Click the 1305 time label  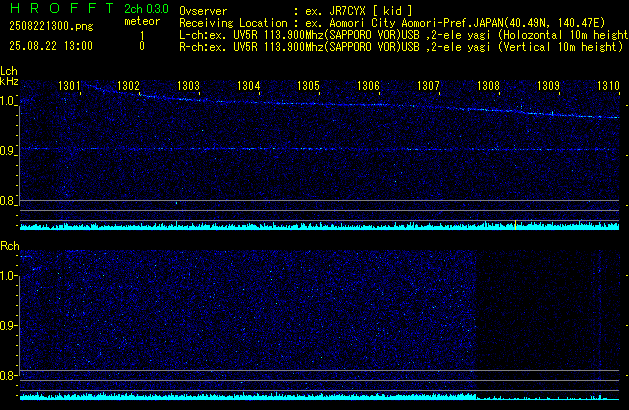pyautogui.click(x=308, y=86)
